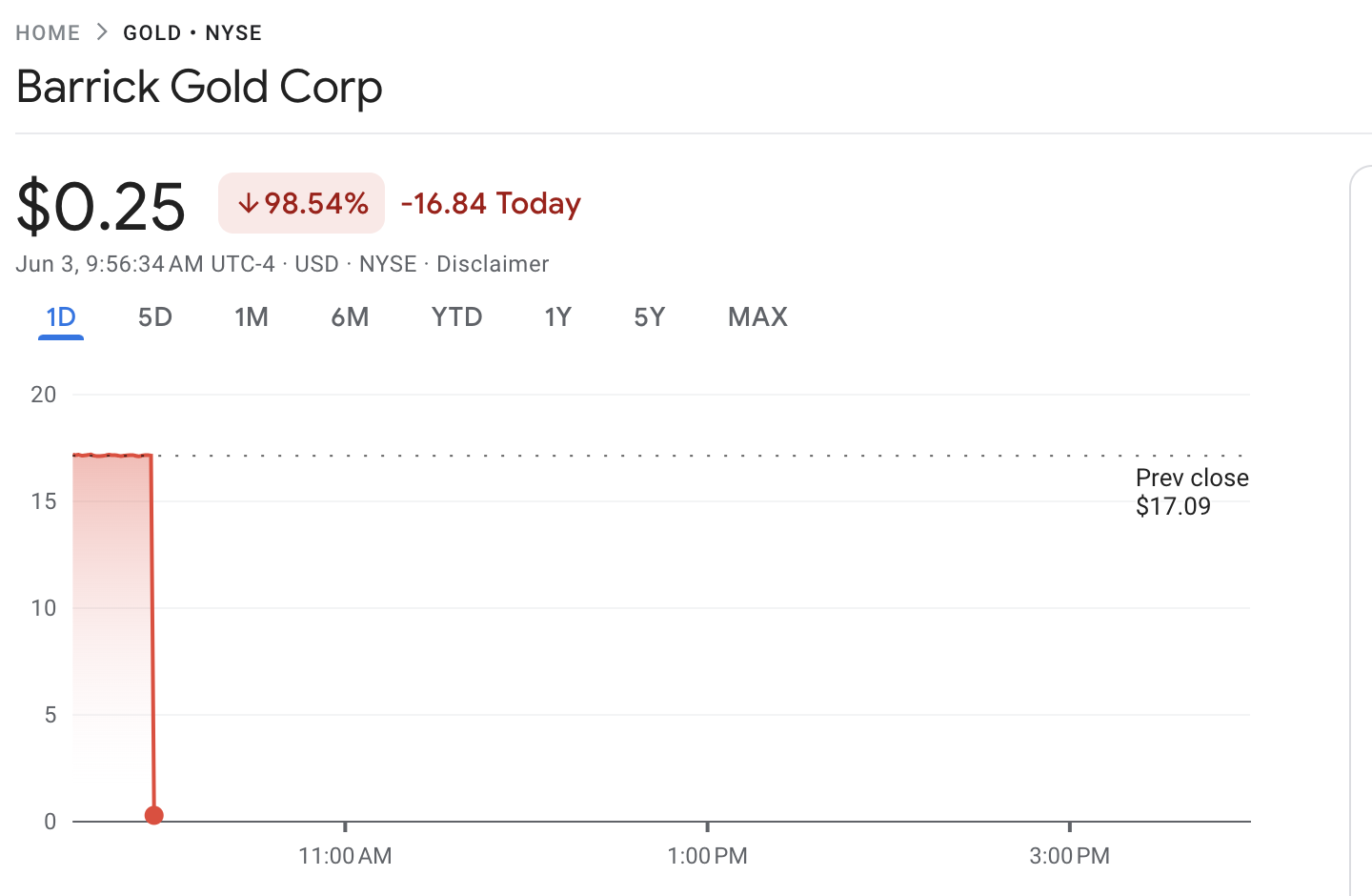Image resolution: width=1372 pixels, height=896 pixels.
Task: Click the red current price dot on the chart
Action: [154, 815]
